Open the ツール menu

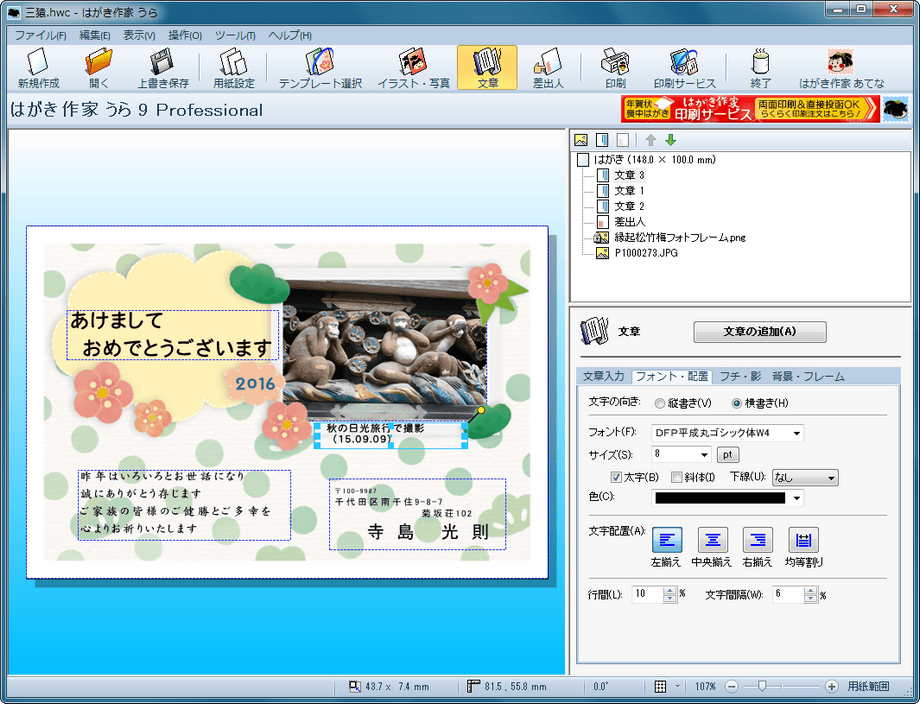235,35
